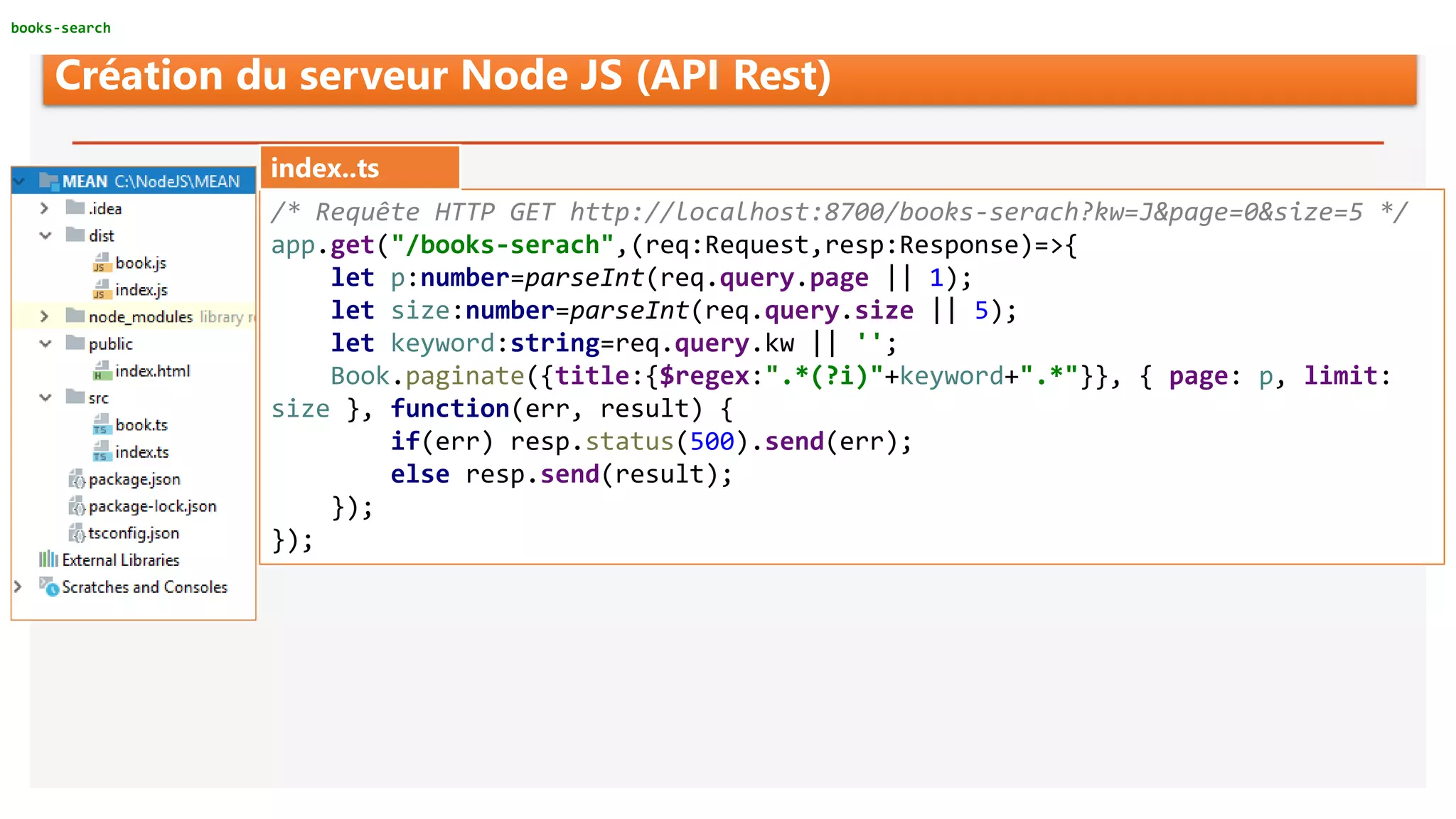
Task: Click the function(err, result) text
Action: coord(547,409)
